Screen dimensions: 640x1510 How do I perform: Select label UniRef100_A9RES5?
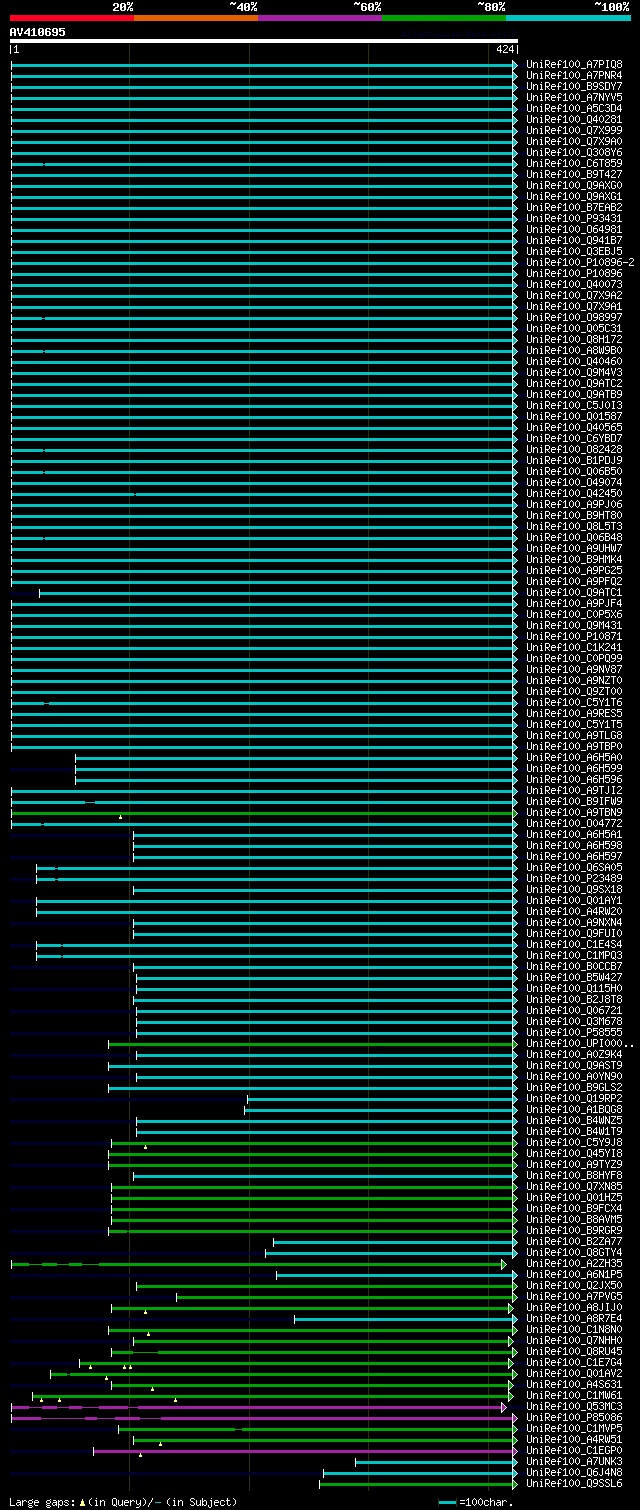pos(574,713)
